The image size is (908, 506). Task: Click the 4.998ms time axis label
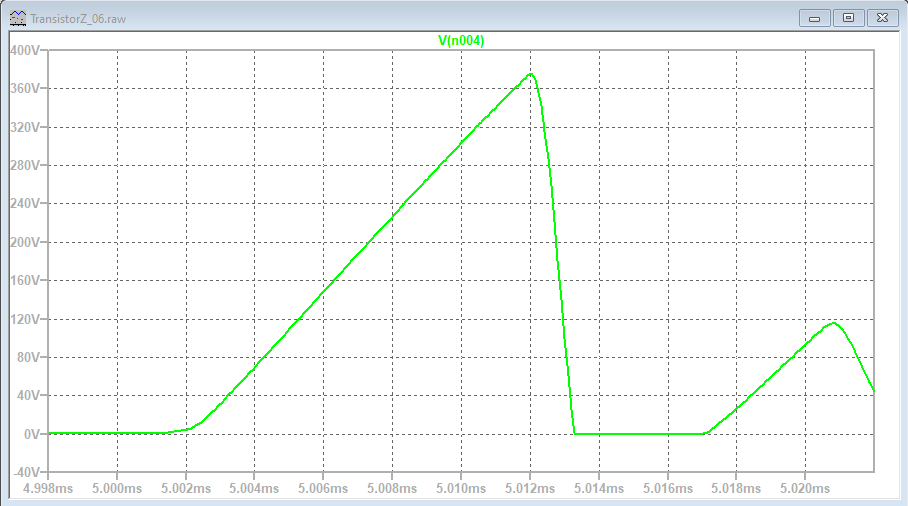pos(49,488)
